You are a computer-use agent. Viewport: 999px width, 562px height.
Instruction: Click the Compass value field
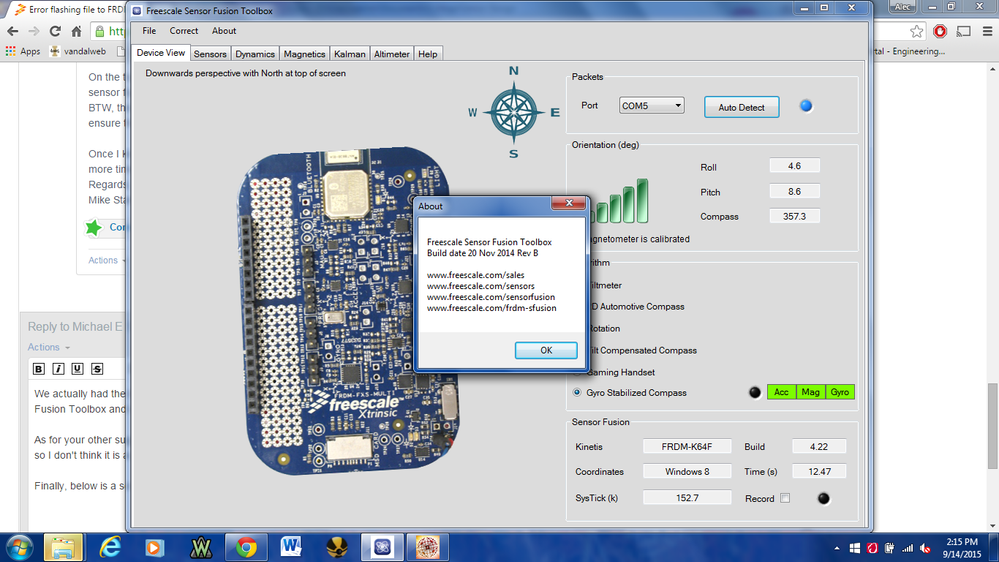[x=794, y=217]
